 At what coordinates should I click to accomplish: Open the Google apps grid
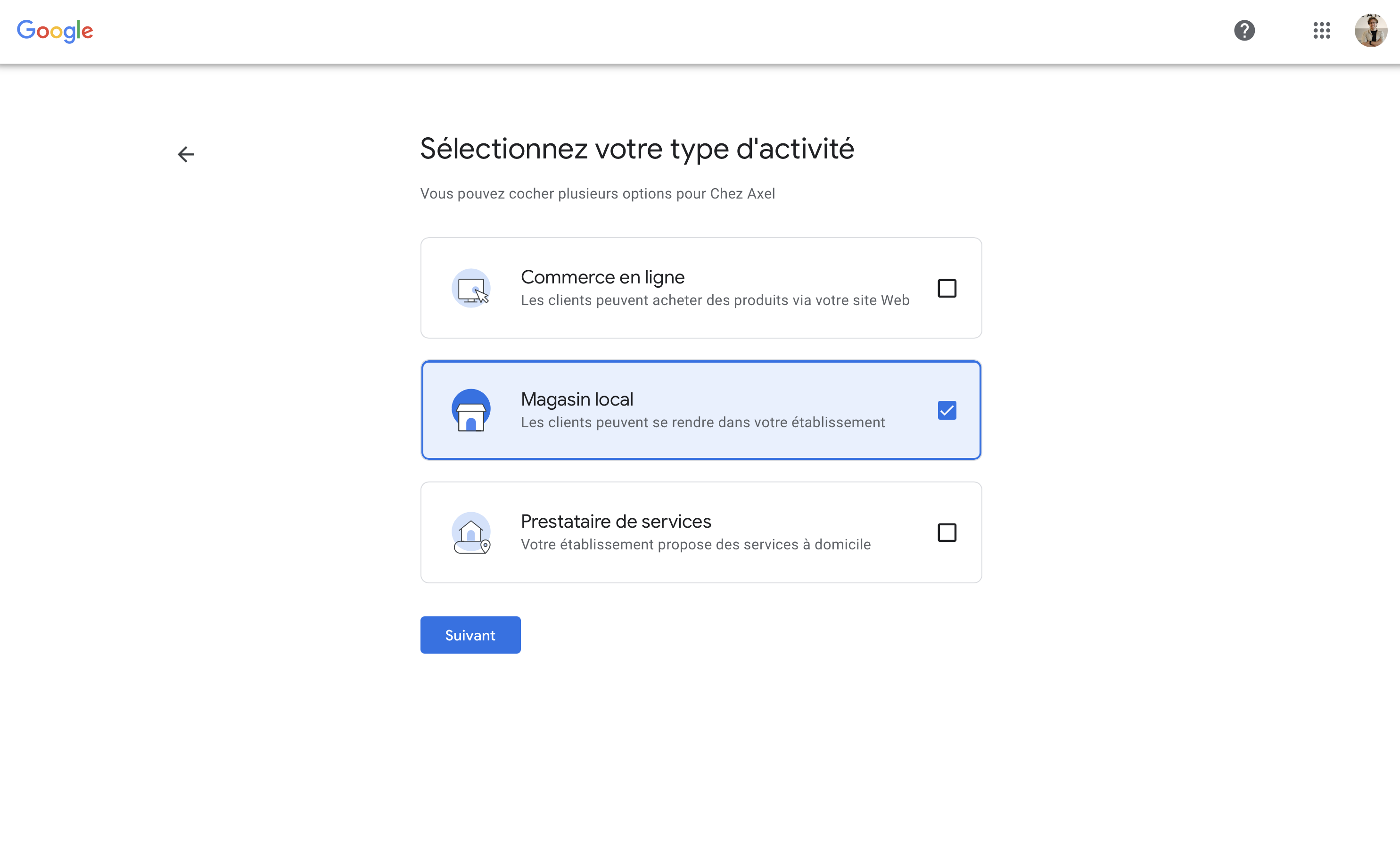click(x=1321, y=30)
